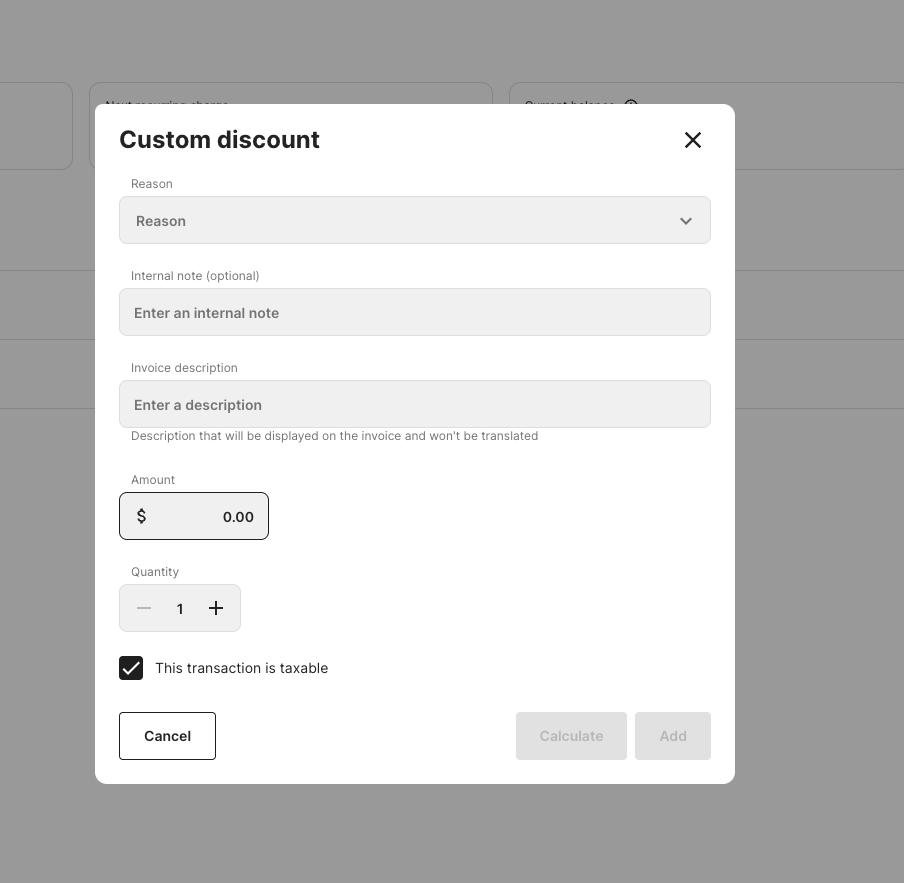The image size is (904, 883).
Task: Focus the internal note field
Action: (415, 312)
